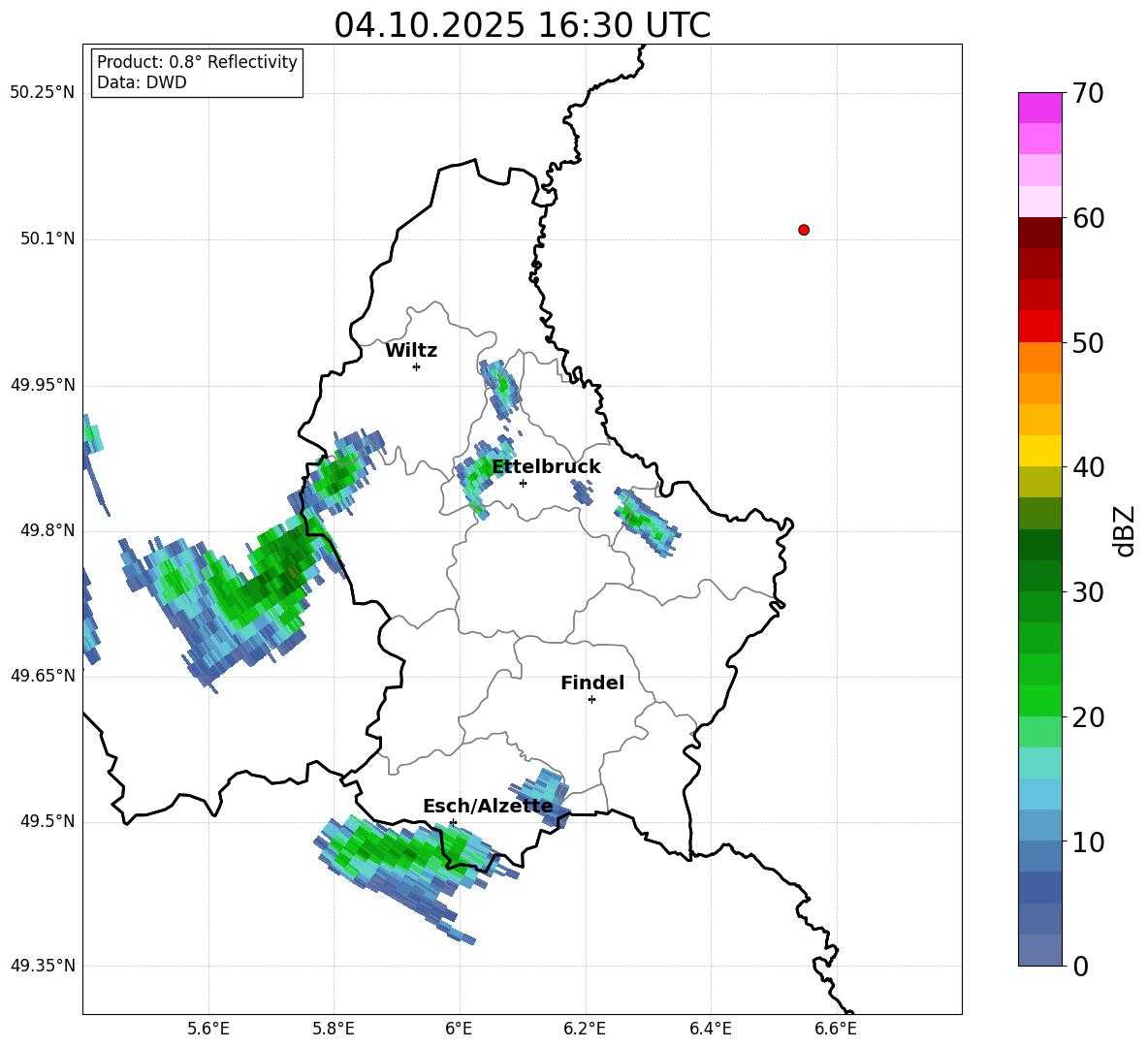The image size is (1148, 1048).
Task: Click the Ettelbruck city label
Action: pos(546,467)
